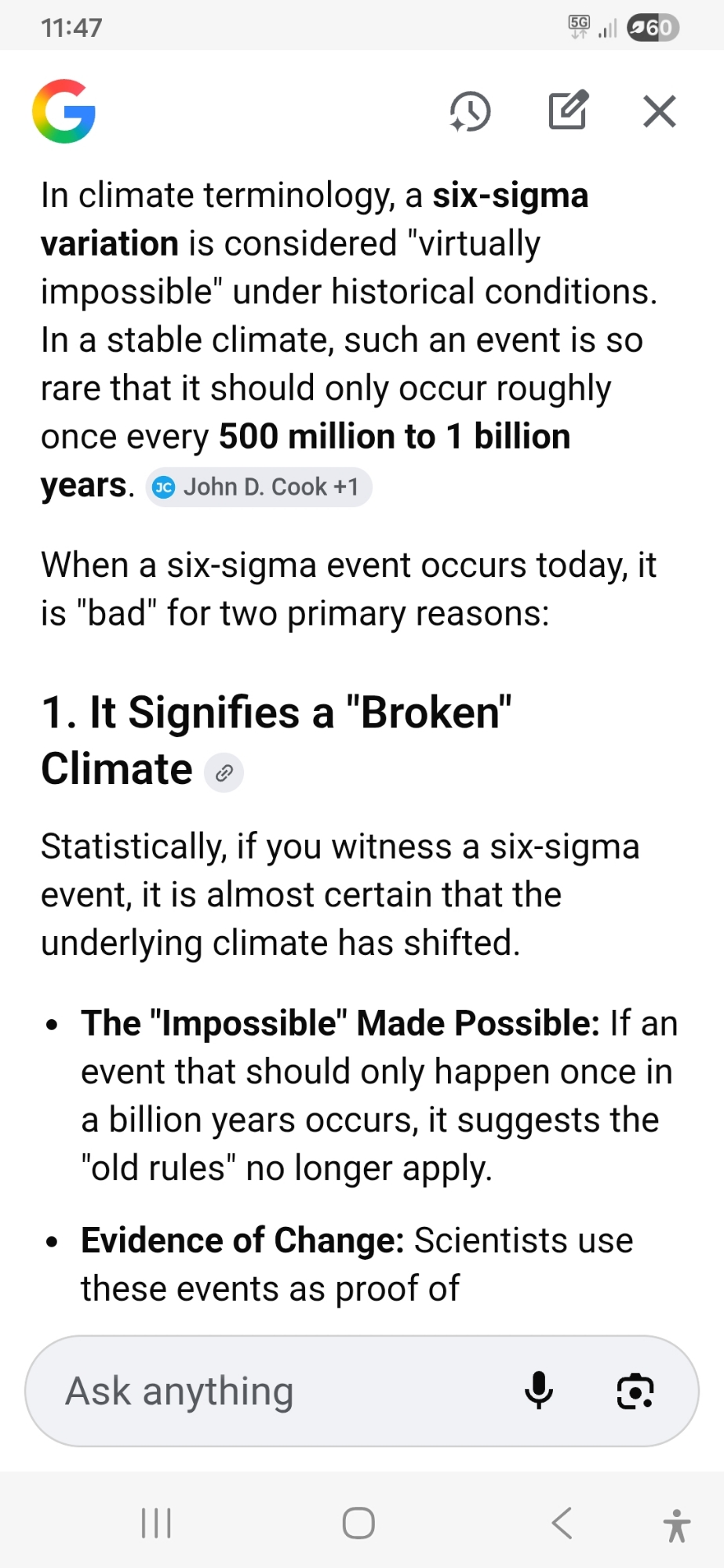
Task: Open Google Lens camera search
Action: [x=635, y=1392]
